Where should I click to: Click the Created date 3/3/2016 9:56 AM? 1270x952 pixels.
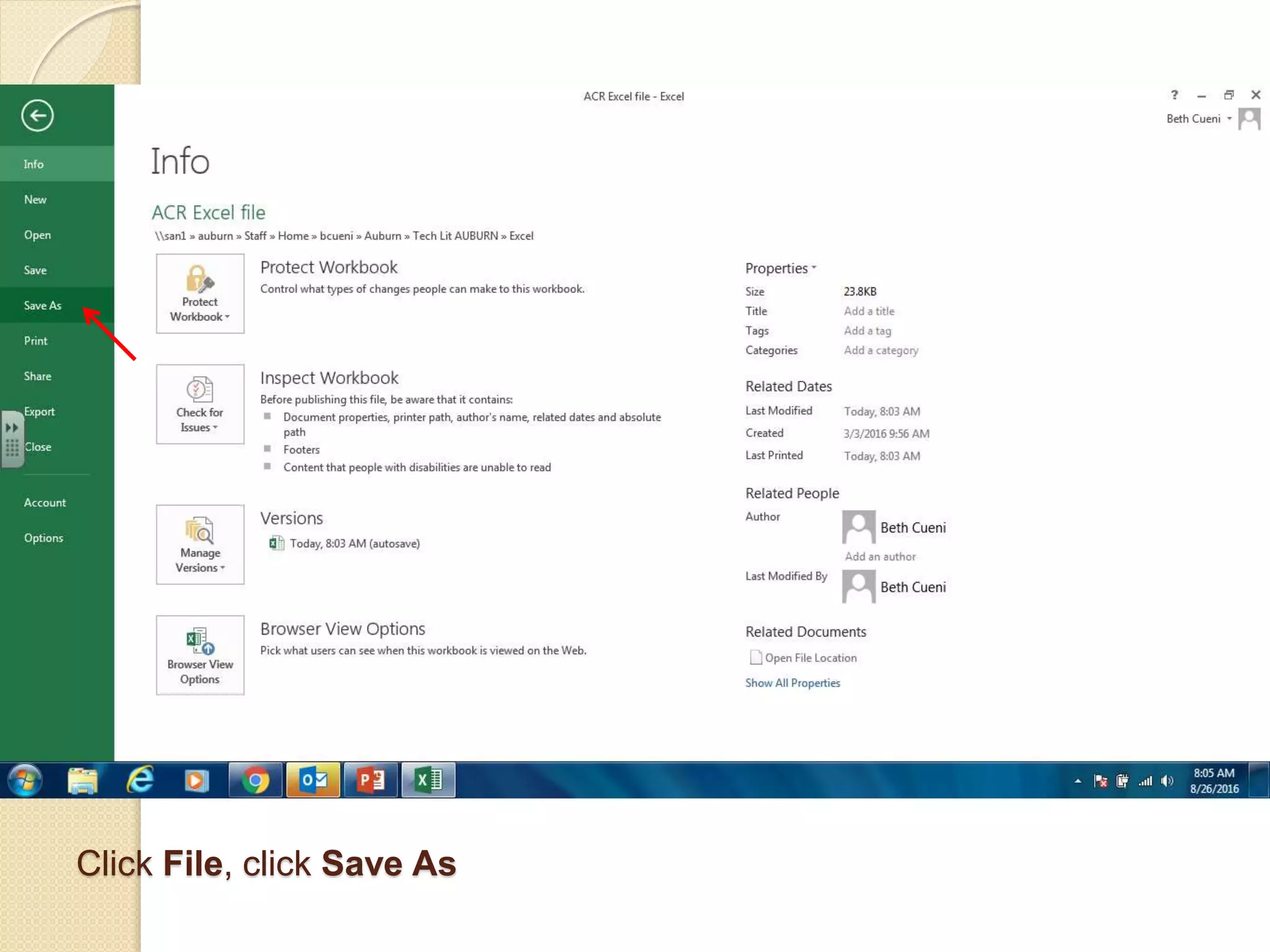coord(886,433)
